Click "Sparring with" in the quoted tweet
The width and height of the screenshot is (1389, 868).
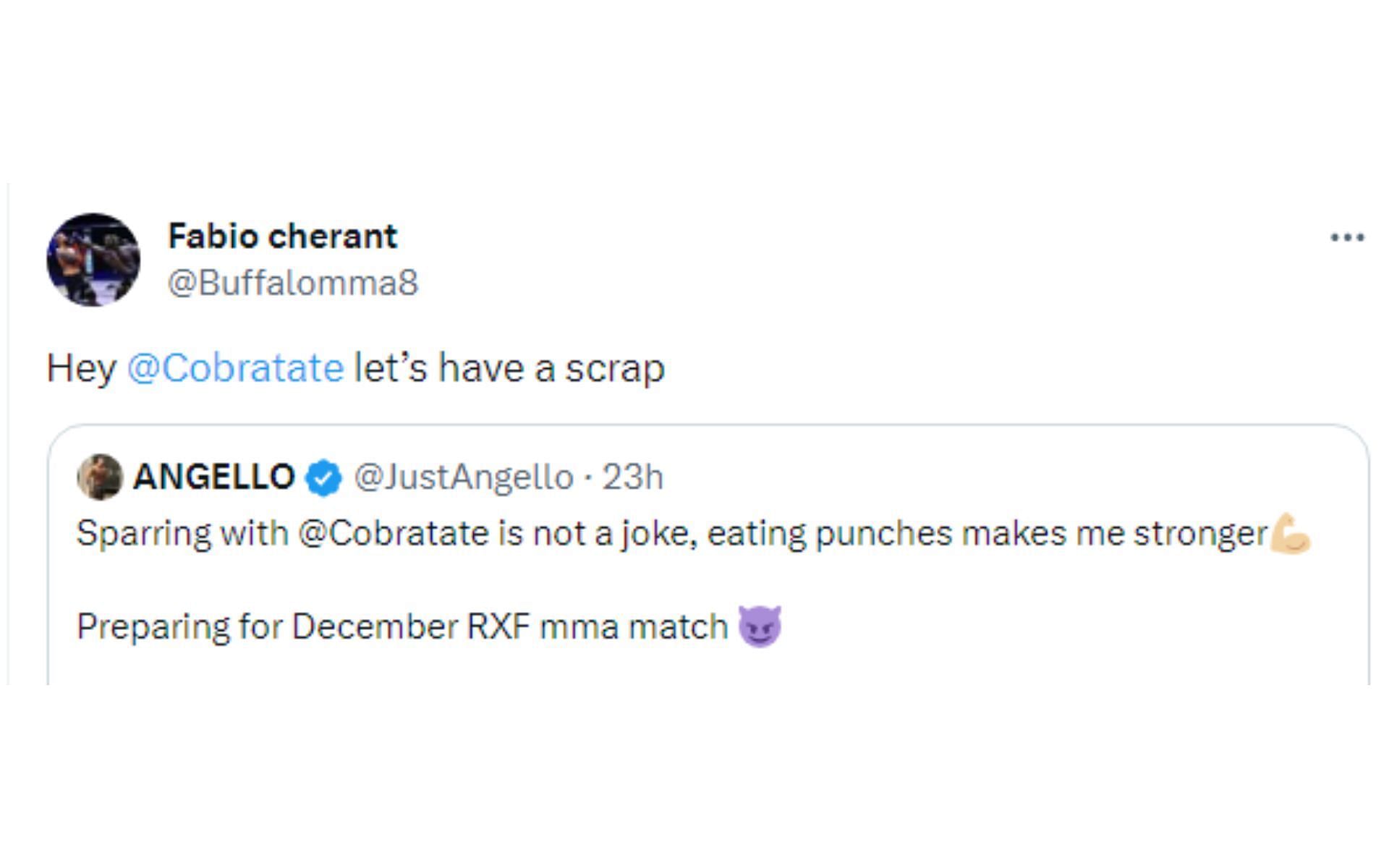(x=182, y=534)
